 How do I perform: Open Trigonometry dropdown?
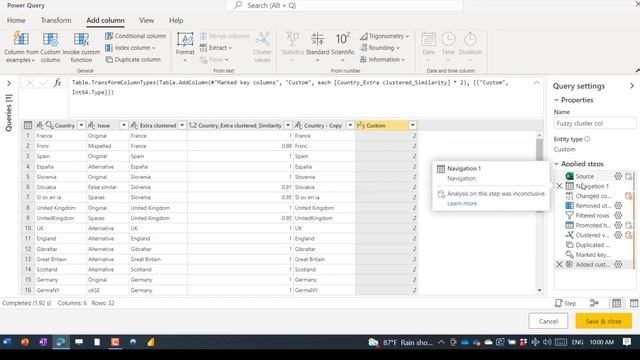click(384, 36)
